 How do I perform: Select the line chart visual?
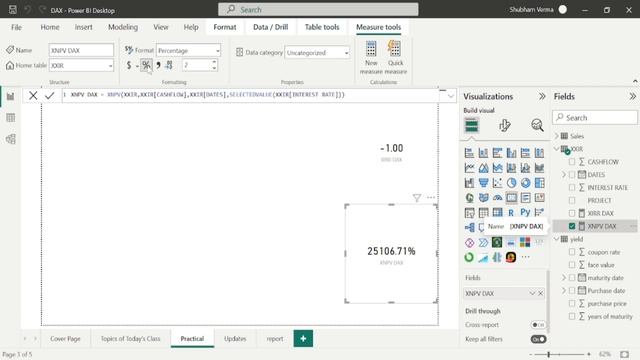pyautogui.click(x=469, y=168)
